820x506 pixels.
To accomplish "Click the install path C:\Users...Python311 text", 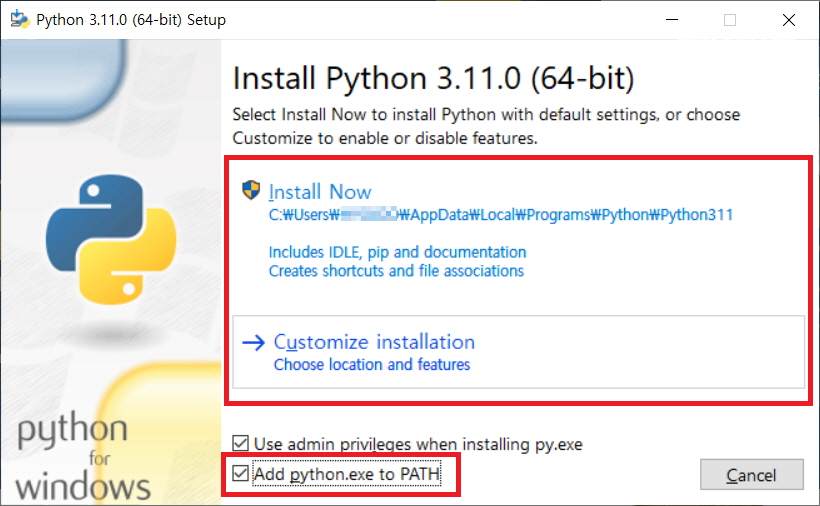I will [500, 215].
